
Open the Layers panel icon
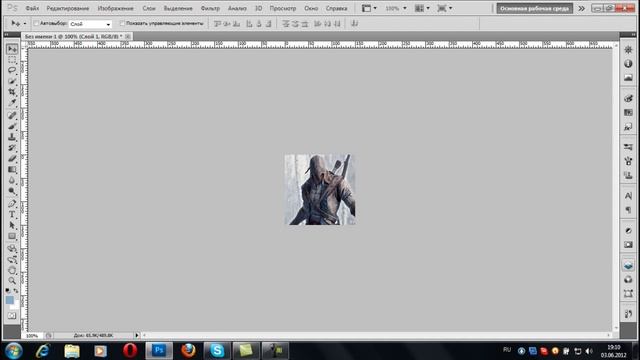628,266
